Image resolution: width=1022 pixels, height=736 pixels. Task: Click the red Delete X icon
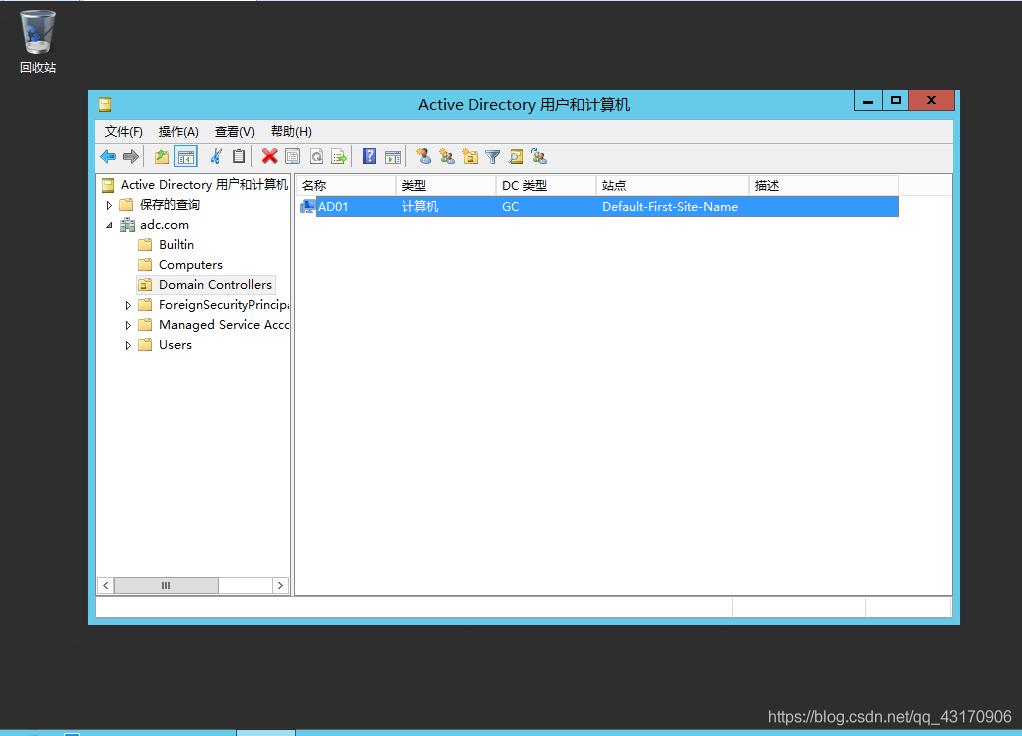click(x=269, y=157)
